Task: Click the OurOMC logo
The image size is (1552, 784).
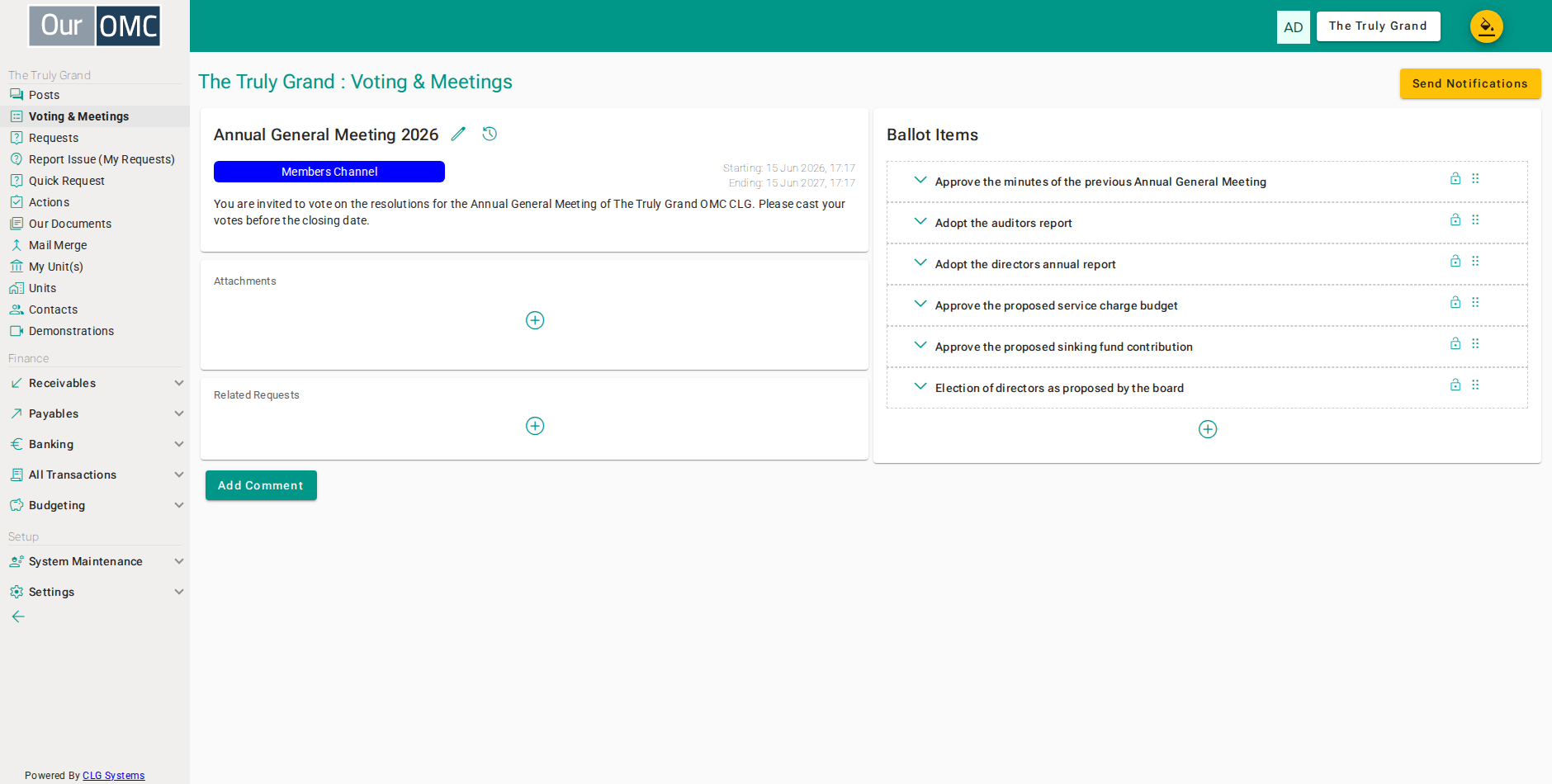Action: 95,26
